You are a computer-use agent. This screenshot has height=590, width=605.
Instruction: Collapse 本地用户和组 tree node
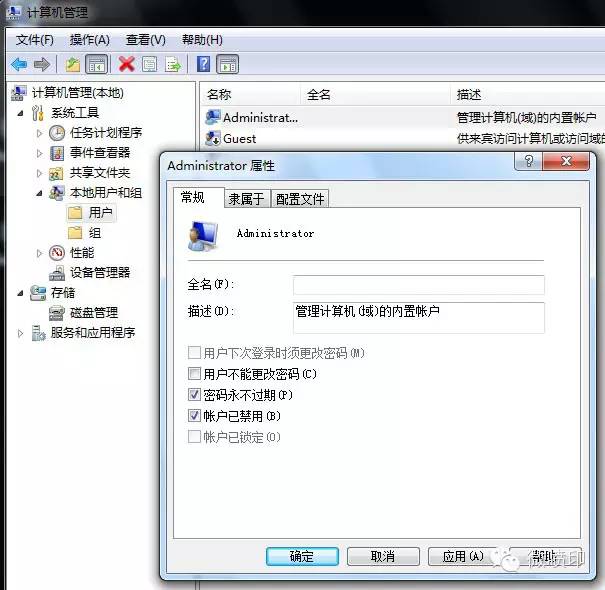coord(39,193)
